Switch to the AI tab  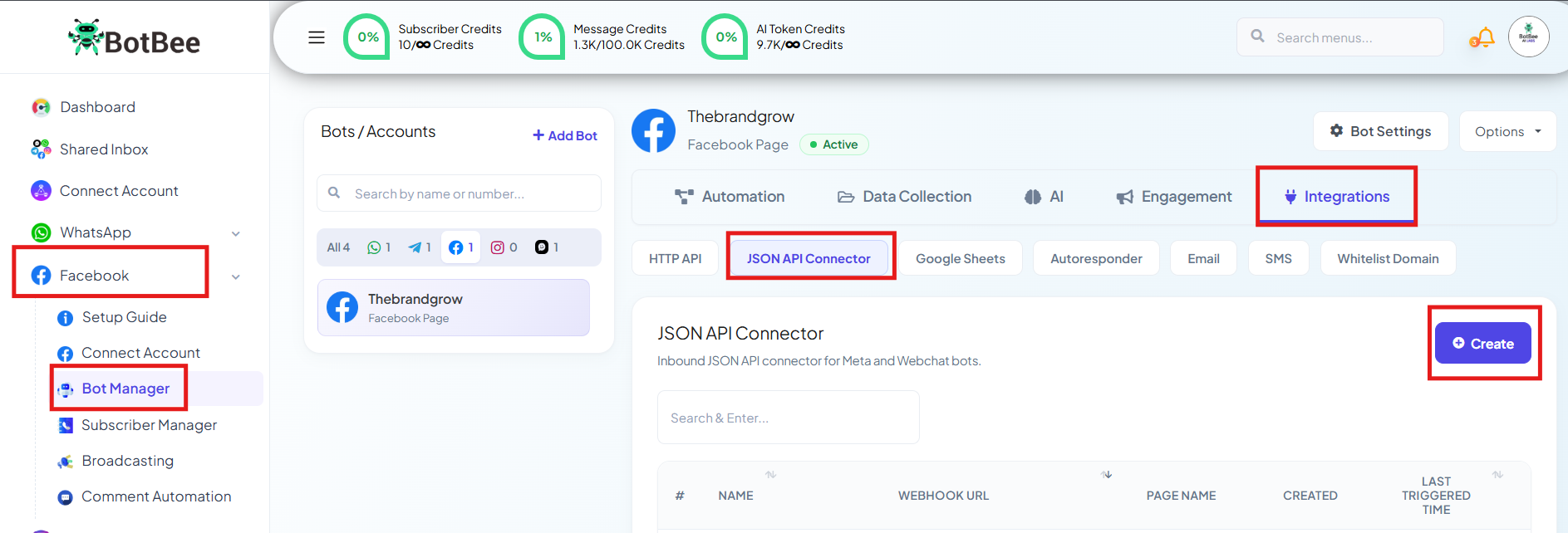[x=1044, y=197]
